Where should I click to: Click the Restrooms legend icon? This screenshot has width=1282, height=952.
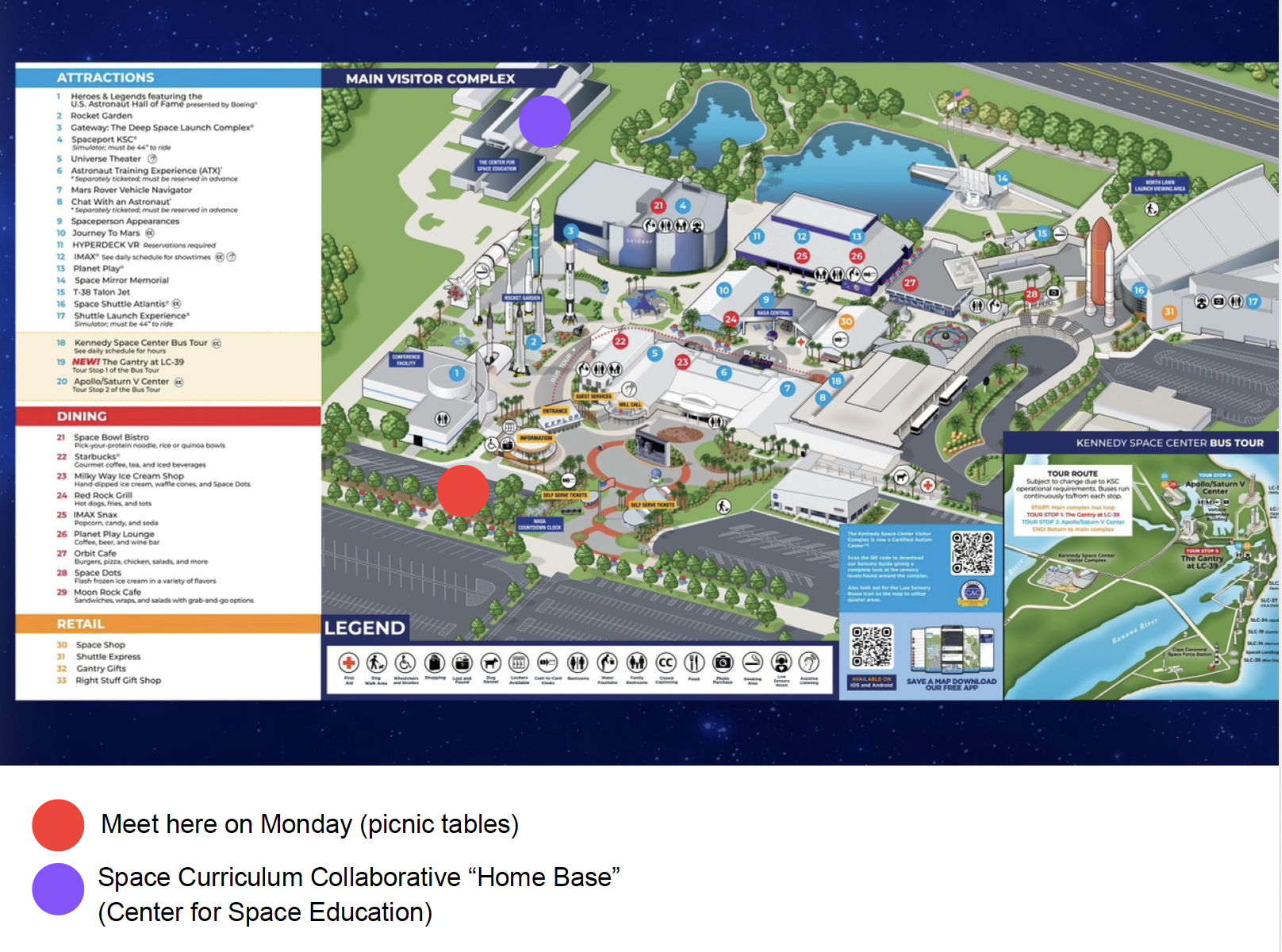pyautogui.click(x=578, y=662)
